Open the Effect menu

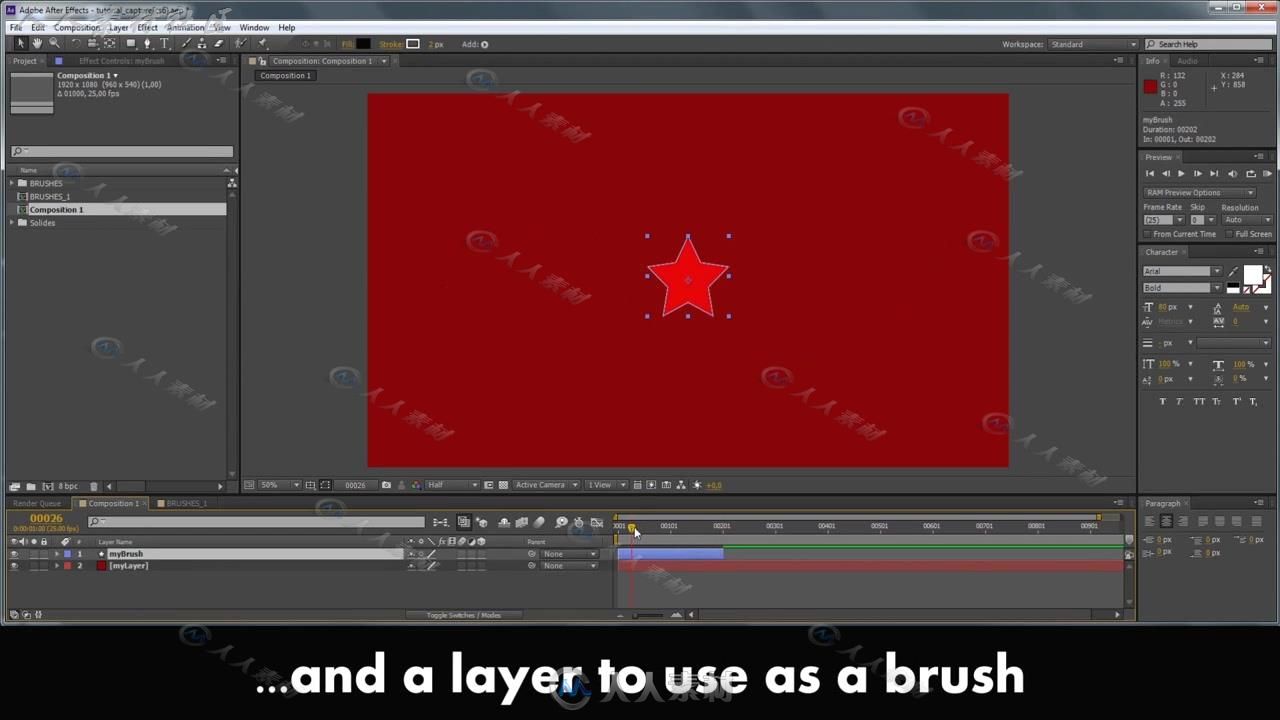147,28
